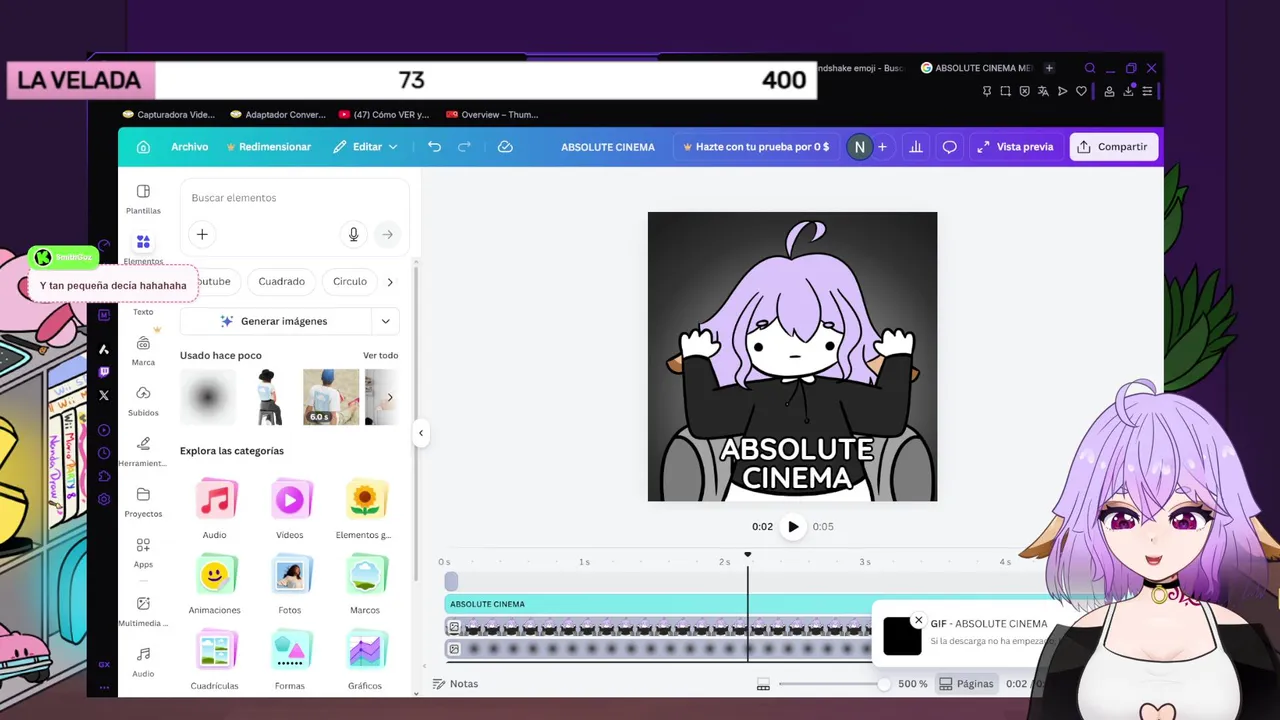1280x720 pixels.
Task: Open the Videos category tile
Action: pyautogui.click(x=290, y=509)
